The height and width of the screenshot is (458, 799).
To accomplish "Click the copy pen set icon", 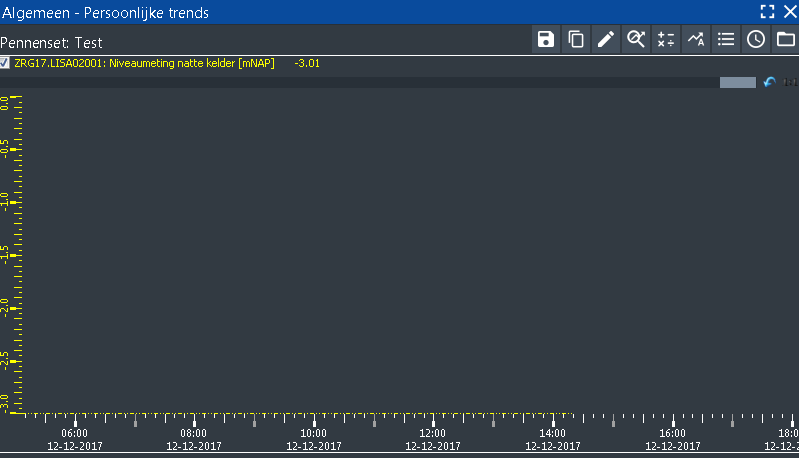I will point(576,40).
